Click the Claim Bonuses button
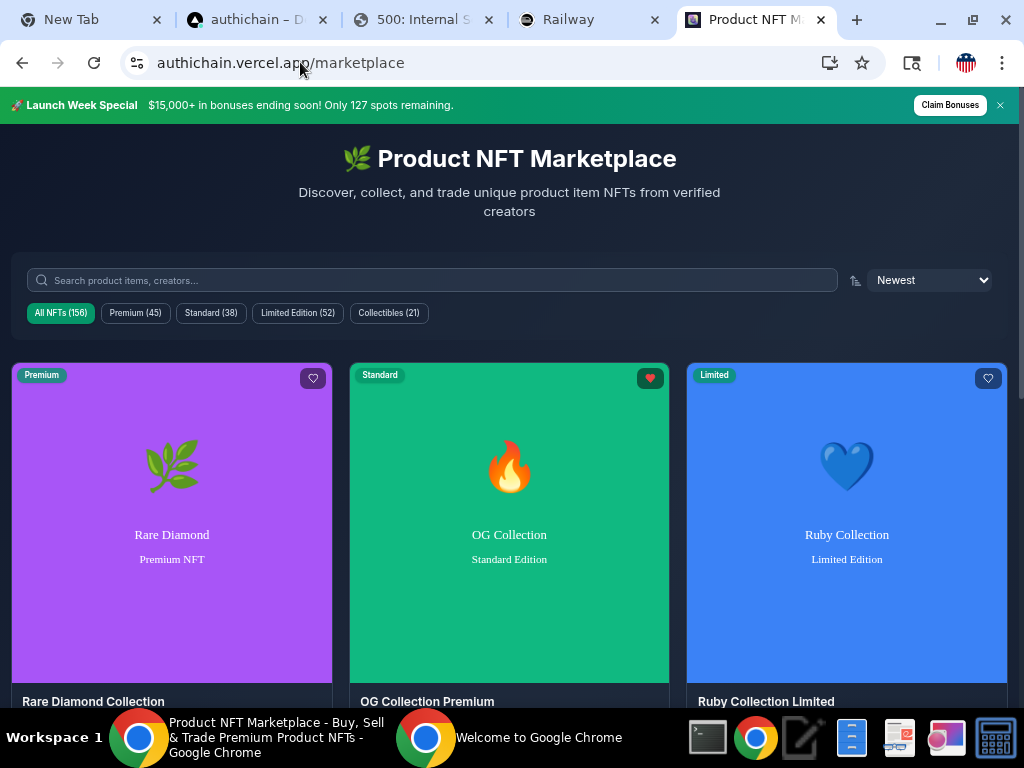This screenshot has height=768, width=1024. 950,105
